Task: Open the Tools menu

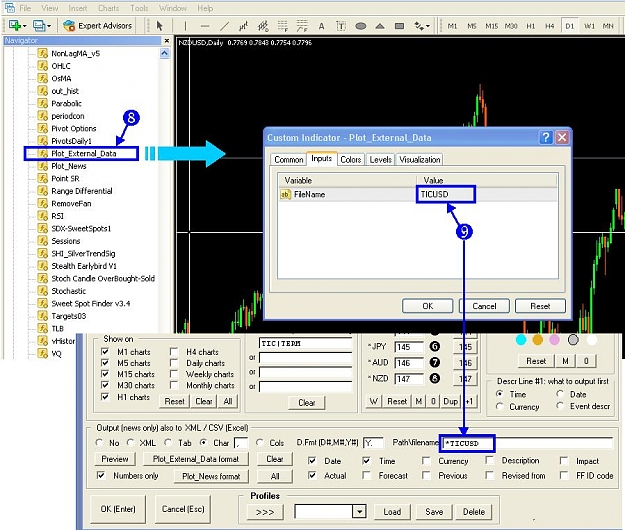Action: point(139,8)
